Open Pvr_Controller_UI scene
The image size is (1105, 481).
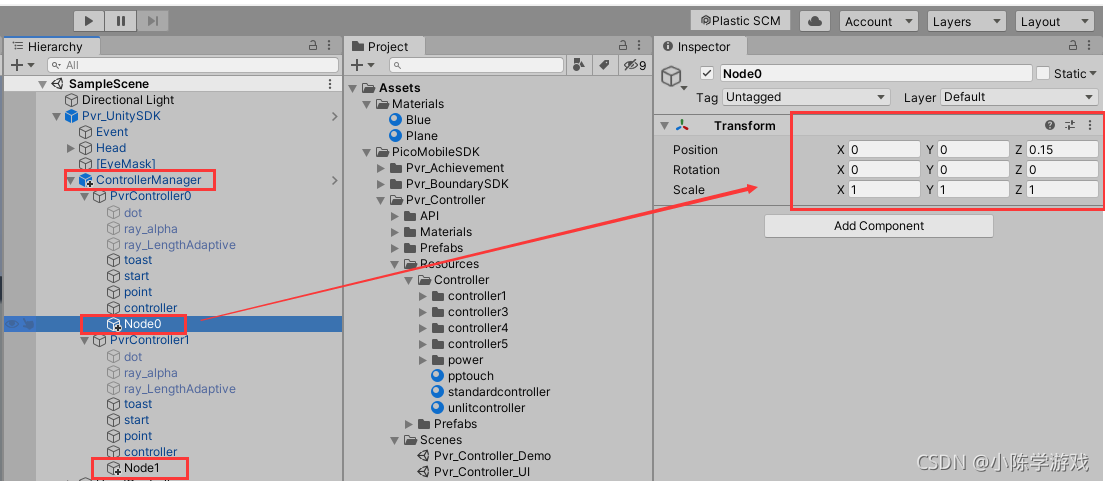(482, 472)
